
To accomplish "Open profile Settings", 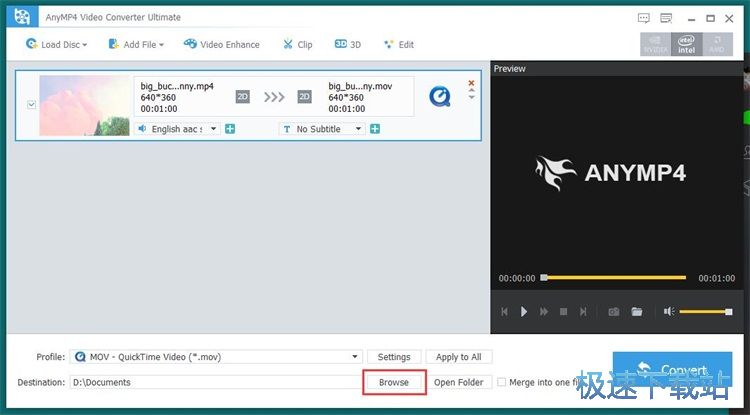I will pos(394,357).
